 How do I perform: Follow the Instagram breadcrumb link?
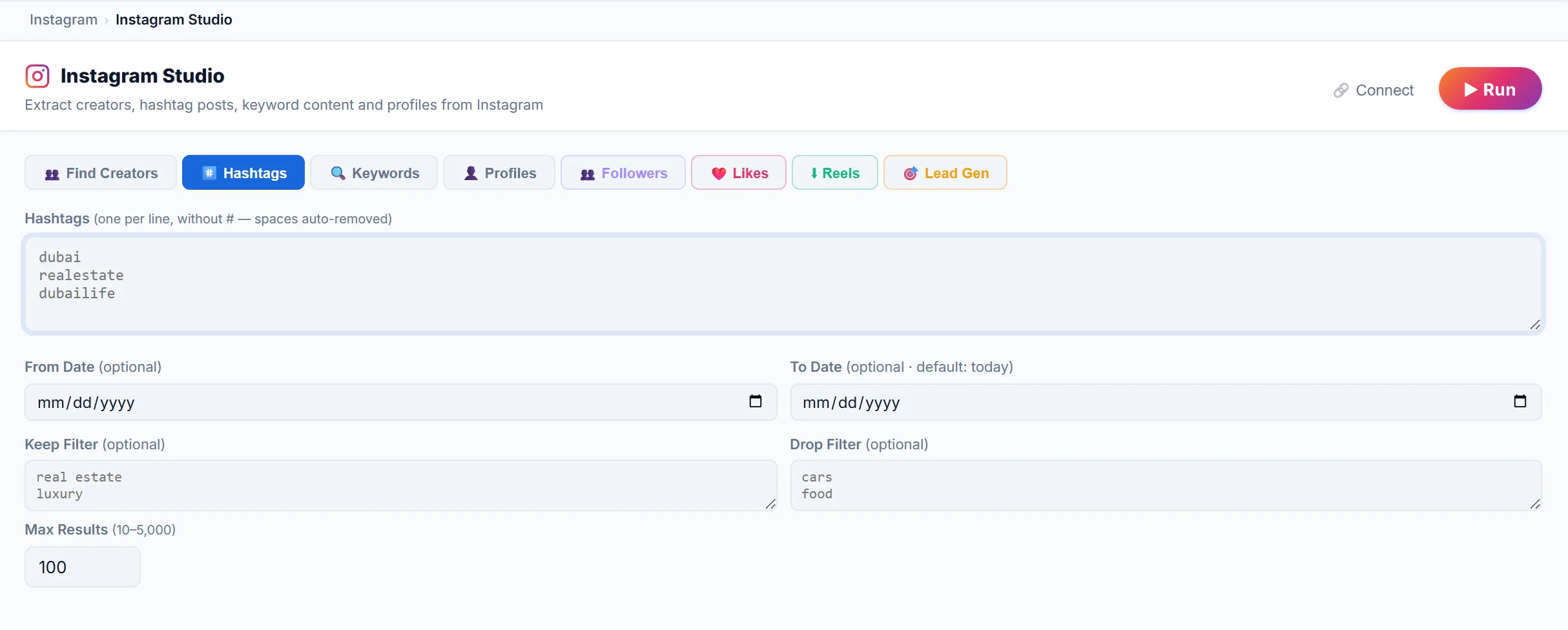pos(63,19)
